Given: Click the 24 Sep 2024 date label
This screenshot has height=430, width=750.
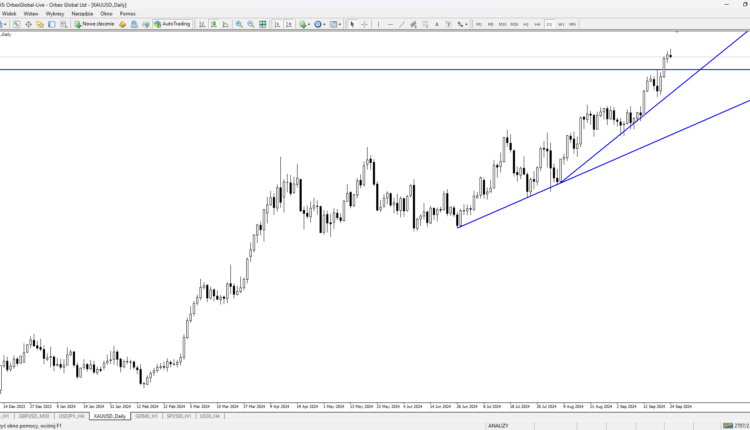Looking at the screenshot, I should click(x=681, y=407).
